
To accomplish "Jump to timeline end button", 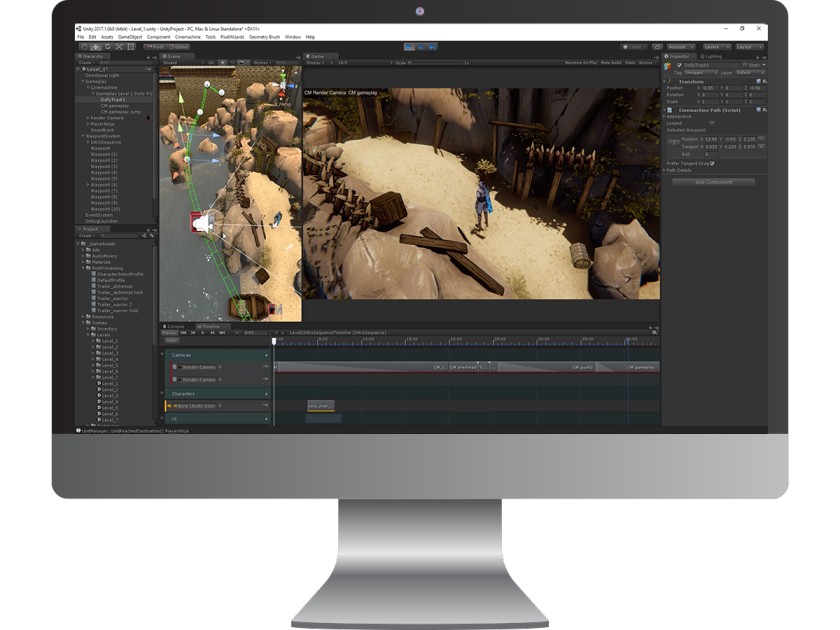I will coord(222,333).
